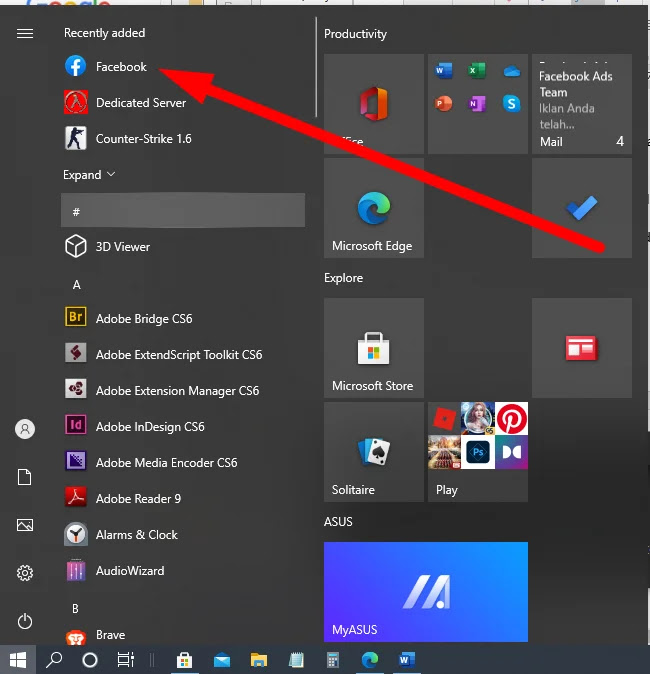Open Notepad from the taskbar

point(296,659)
